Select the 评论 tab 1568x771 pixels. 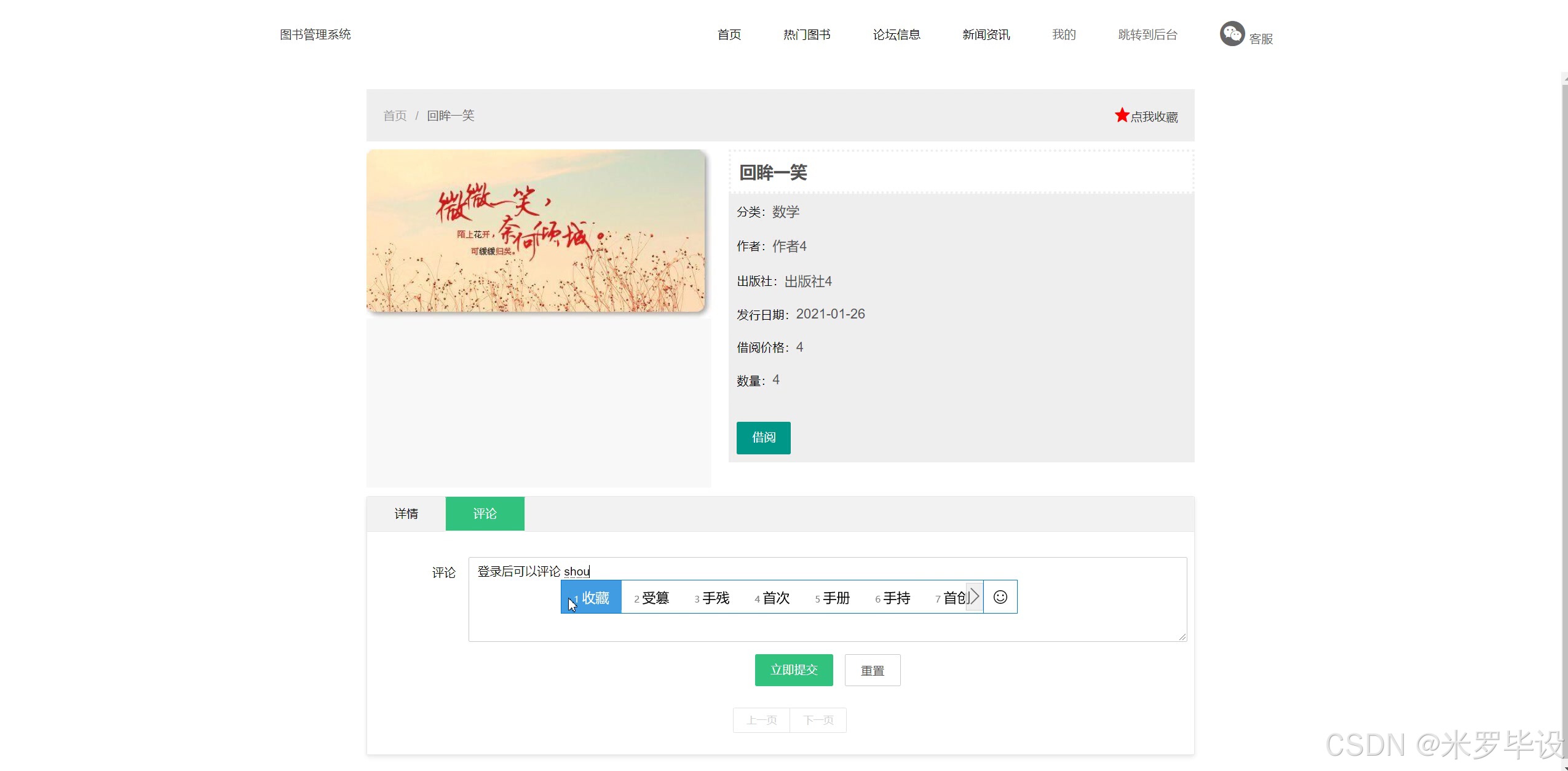coord(485,514)
